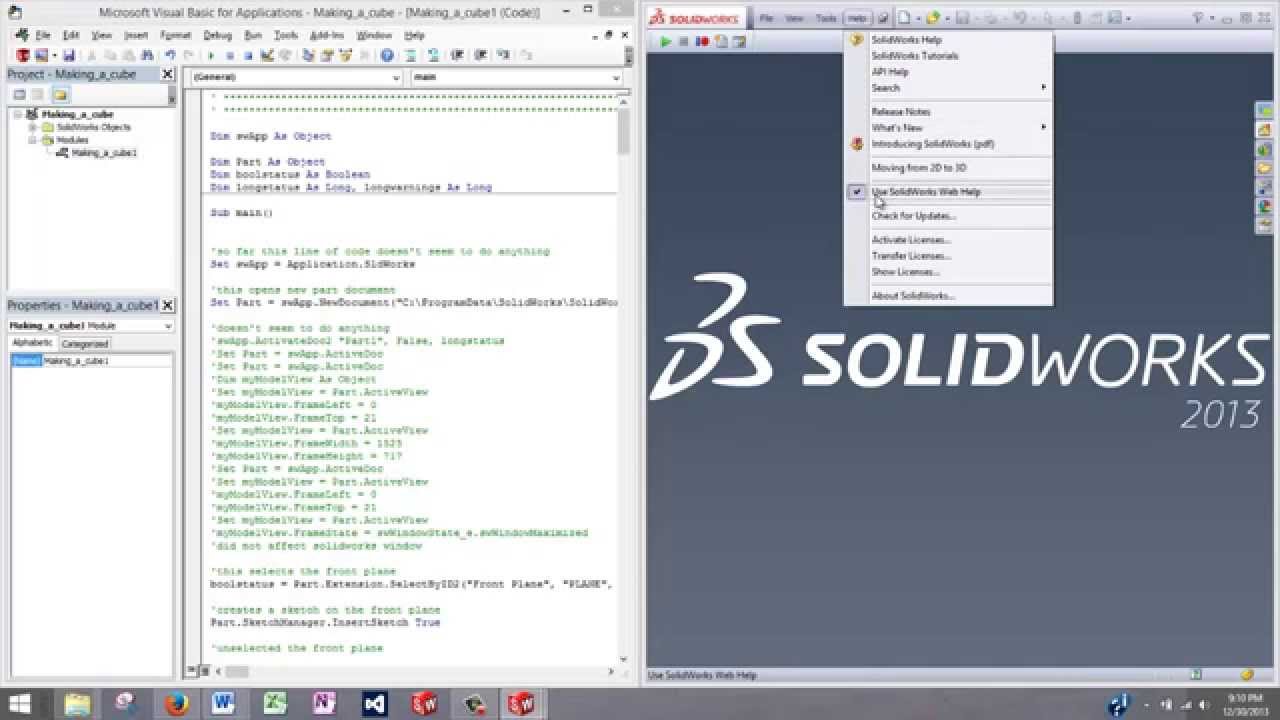
Task: Click View Code icon in Project panel
Action: click(x=19, y=94)
